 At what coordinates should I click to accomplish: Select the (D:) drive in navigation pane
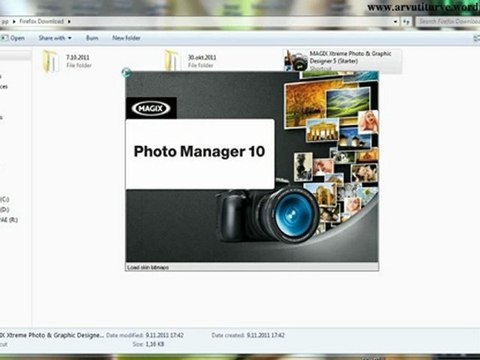click(x=5, y=210)
